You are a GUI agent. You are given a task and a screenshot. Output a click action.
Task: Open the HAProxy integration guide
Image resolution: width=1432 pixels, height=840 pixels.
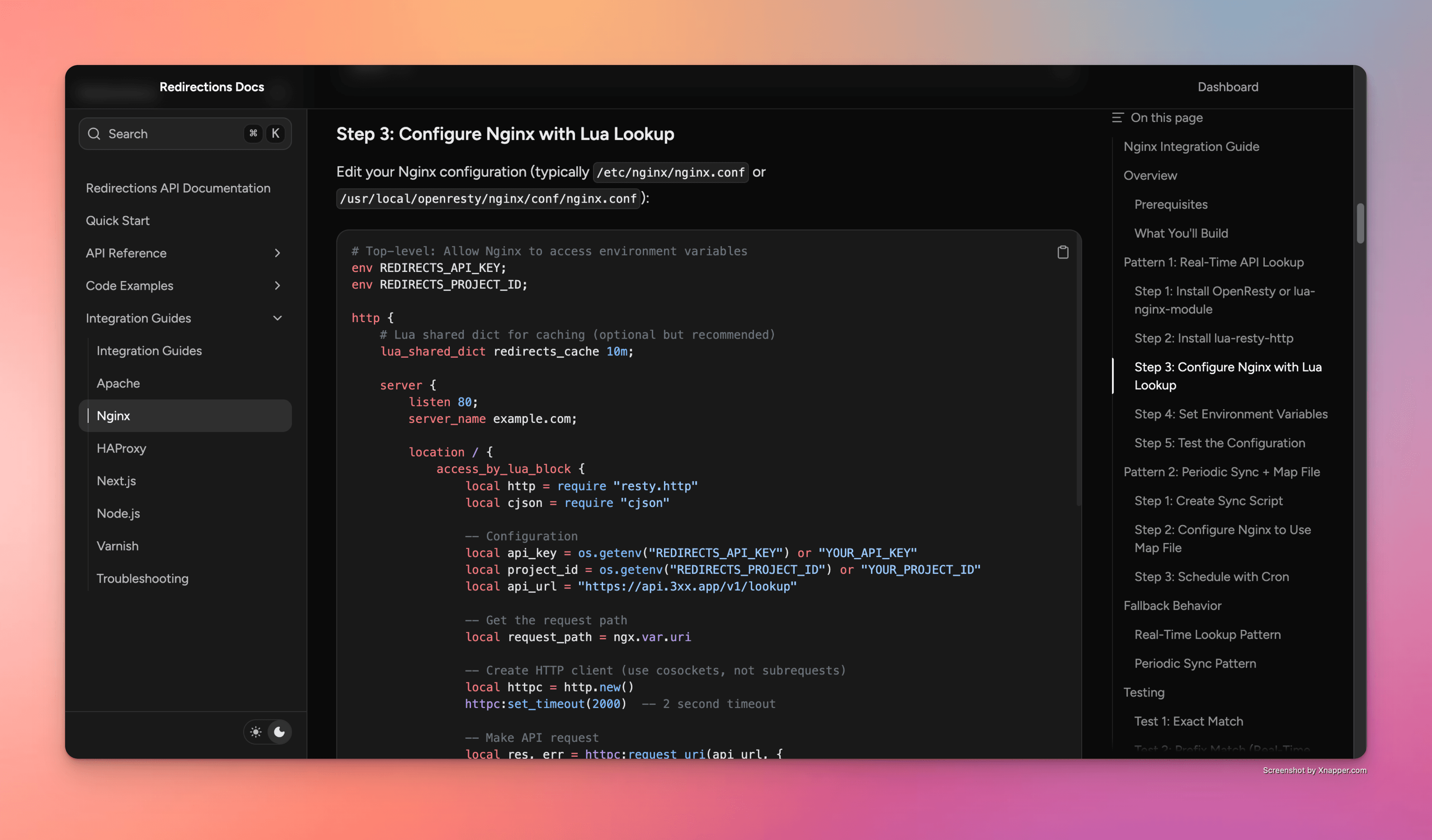pos(121,448)
